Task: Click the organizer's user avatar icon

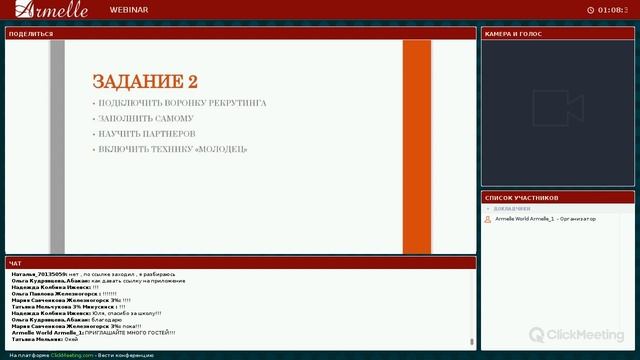Action: pos(487,219)
